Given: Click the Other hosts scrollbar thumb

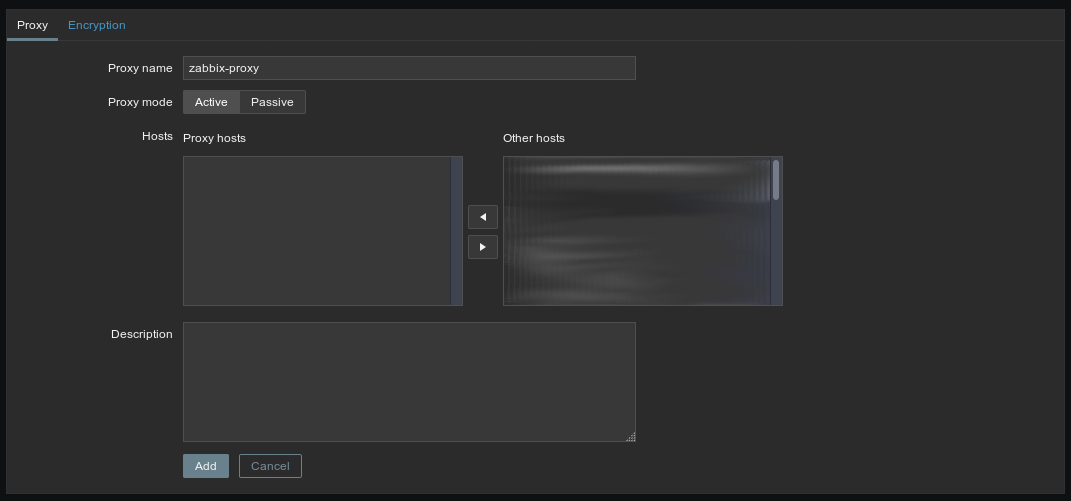Looking at the screenshot, I should click(776, 180).
